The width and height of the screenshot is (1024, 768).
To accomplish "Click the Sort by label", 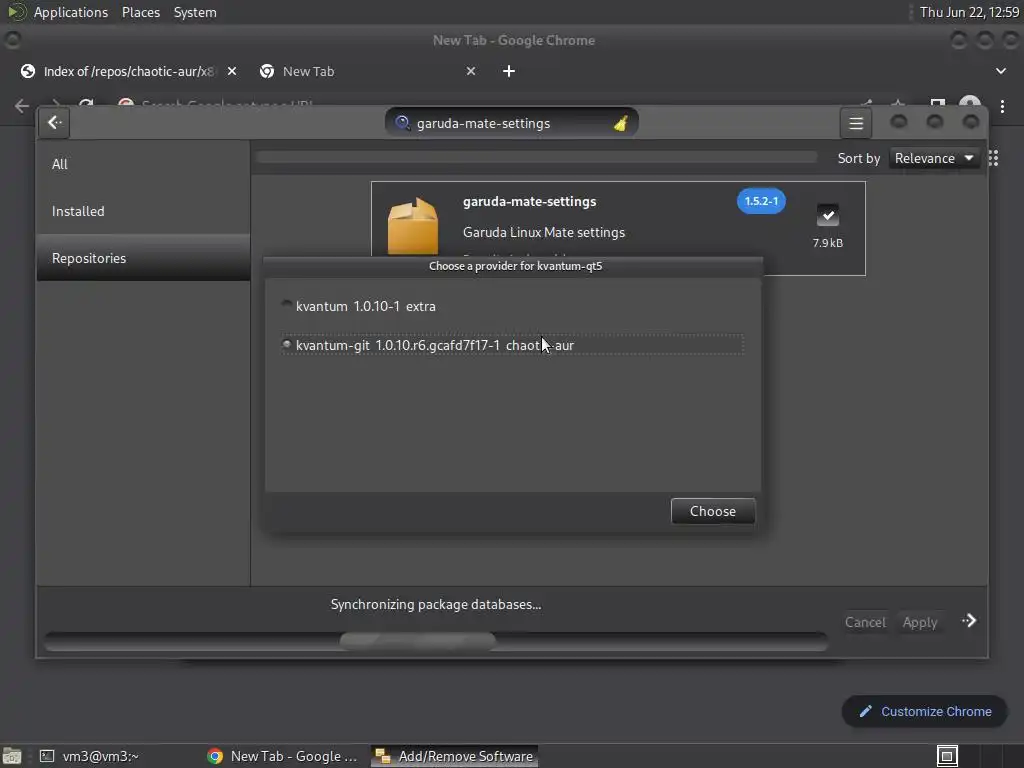I will [858, 158].
